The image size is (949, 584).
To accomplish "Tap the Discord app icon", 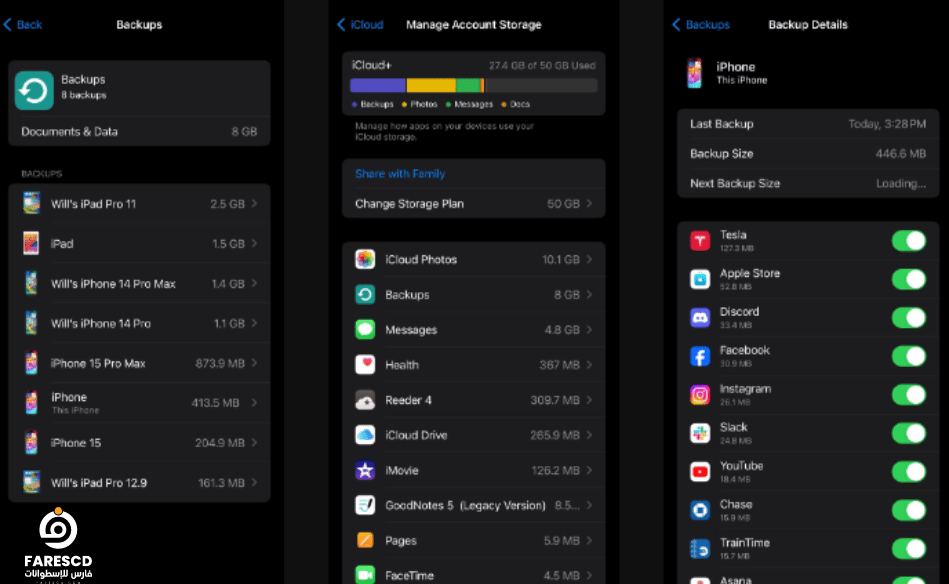I will 700,318.
